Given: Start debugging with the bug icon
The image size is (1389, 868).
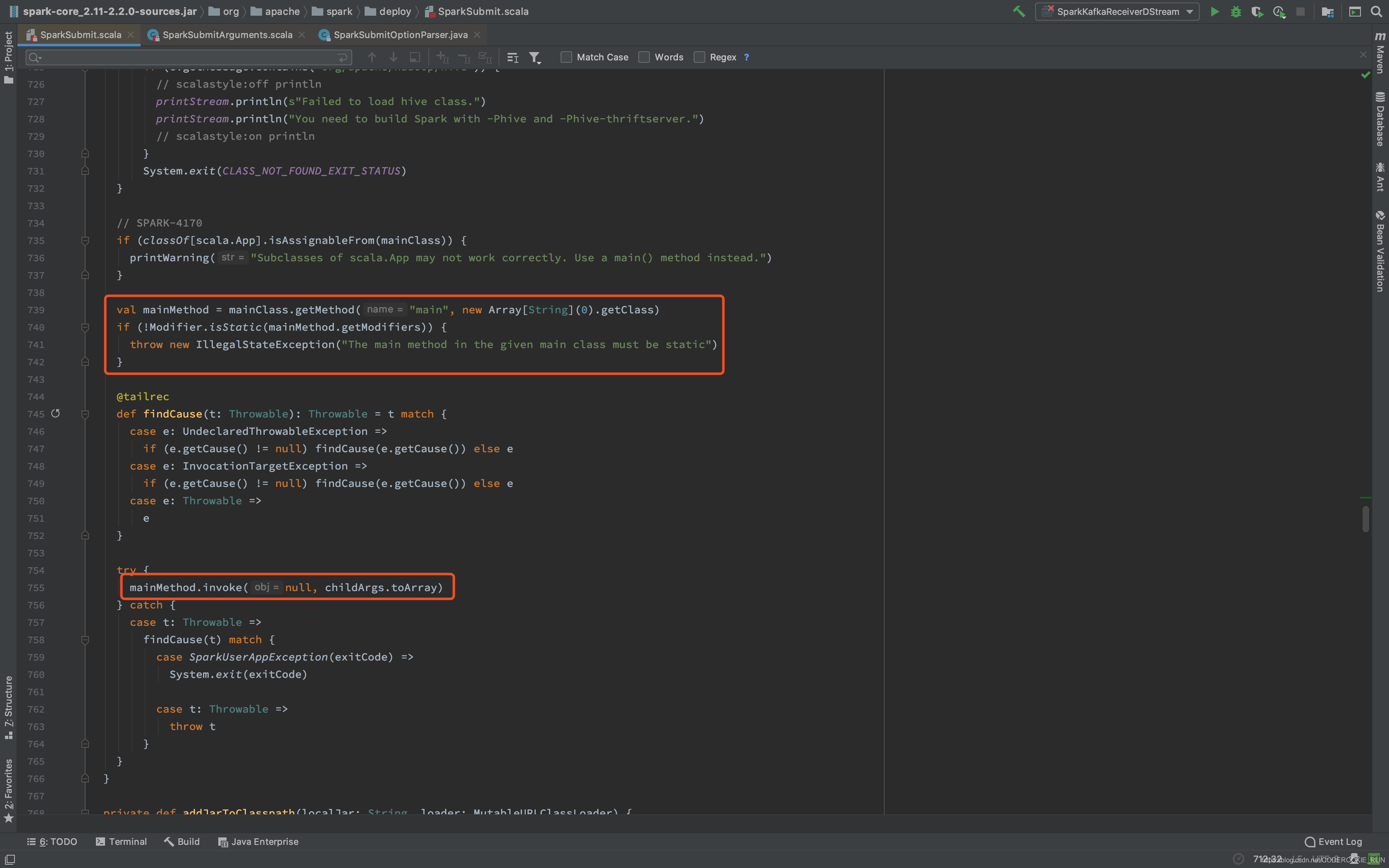Looking at the screenshot, I should coord(1236,12).
